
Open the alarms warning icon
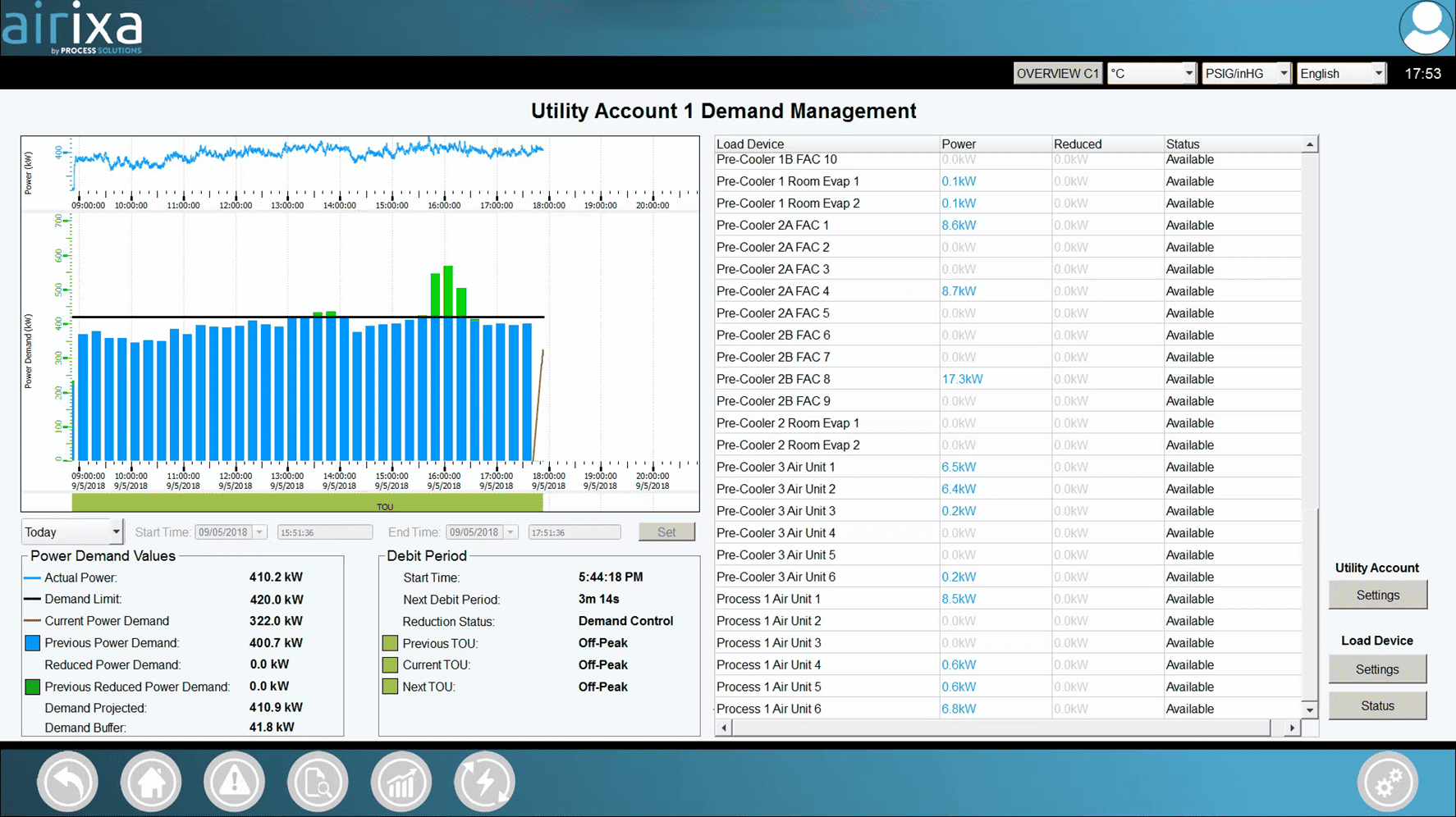click(x=235, y=782)
